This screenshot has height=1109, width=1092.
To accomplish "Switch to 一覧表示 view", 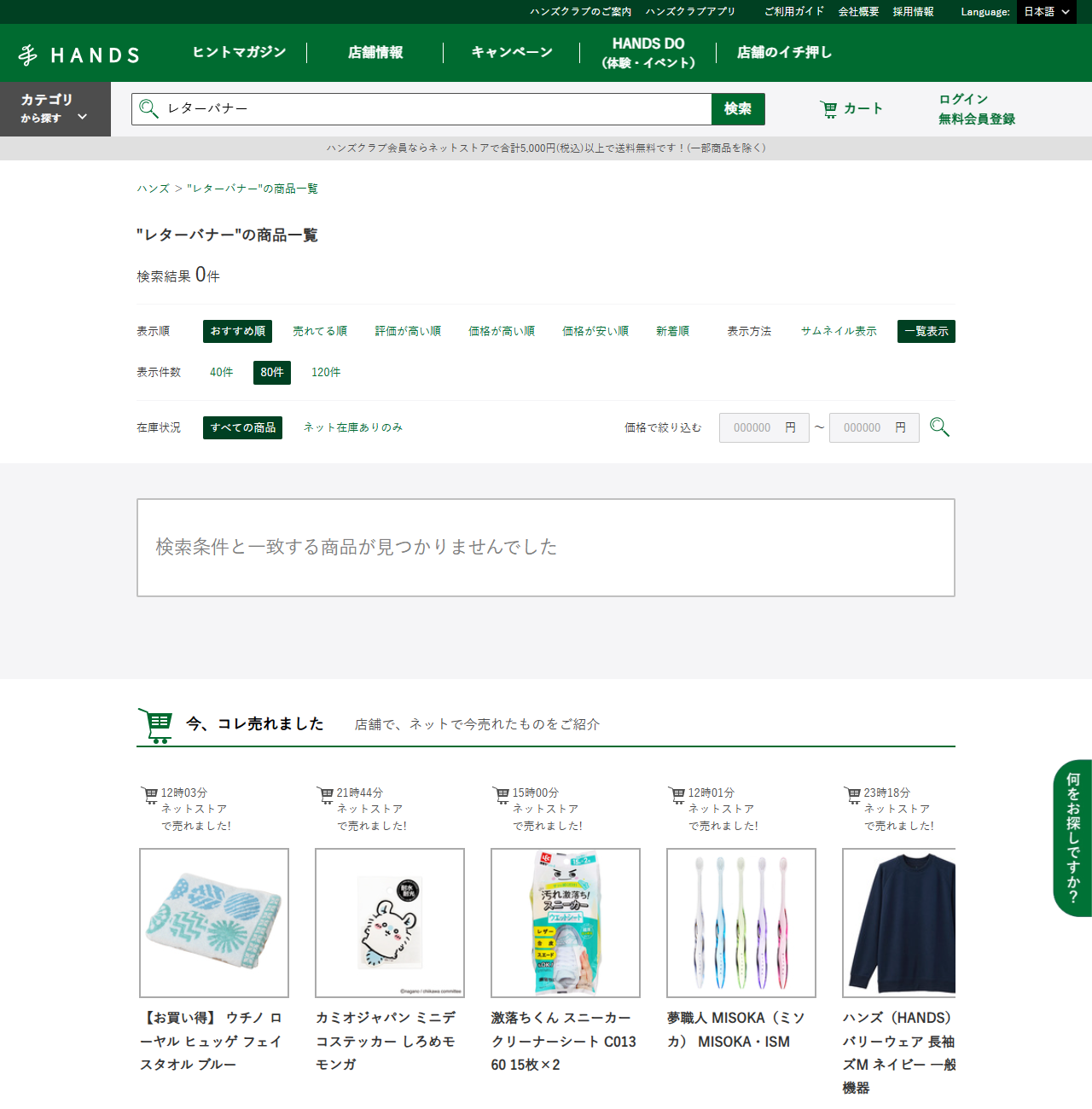I will 926,331.
